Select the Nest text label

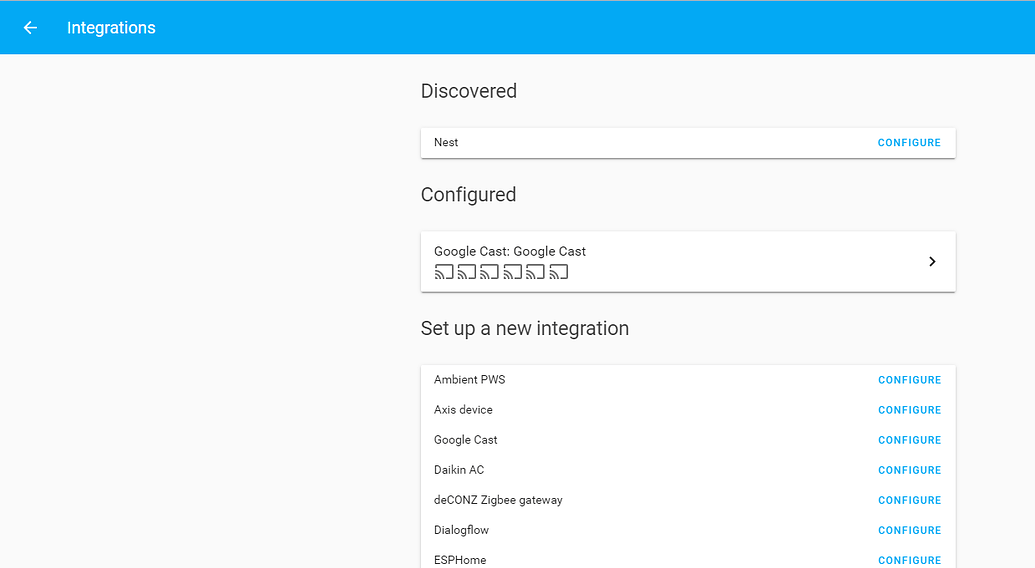tap(446, 142)
